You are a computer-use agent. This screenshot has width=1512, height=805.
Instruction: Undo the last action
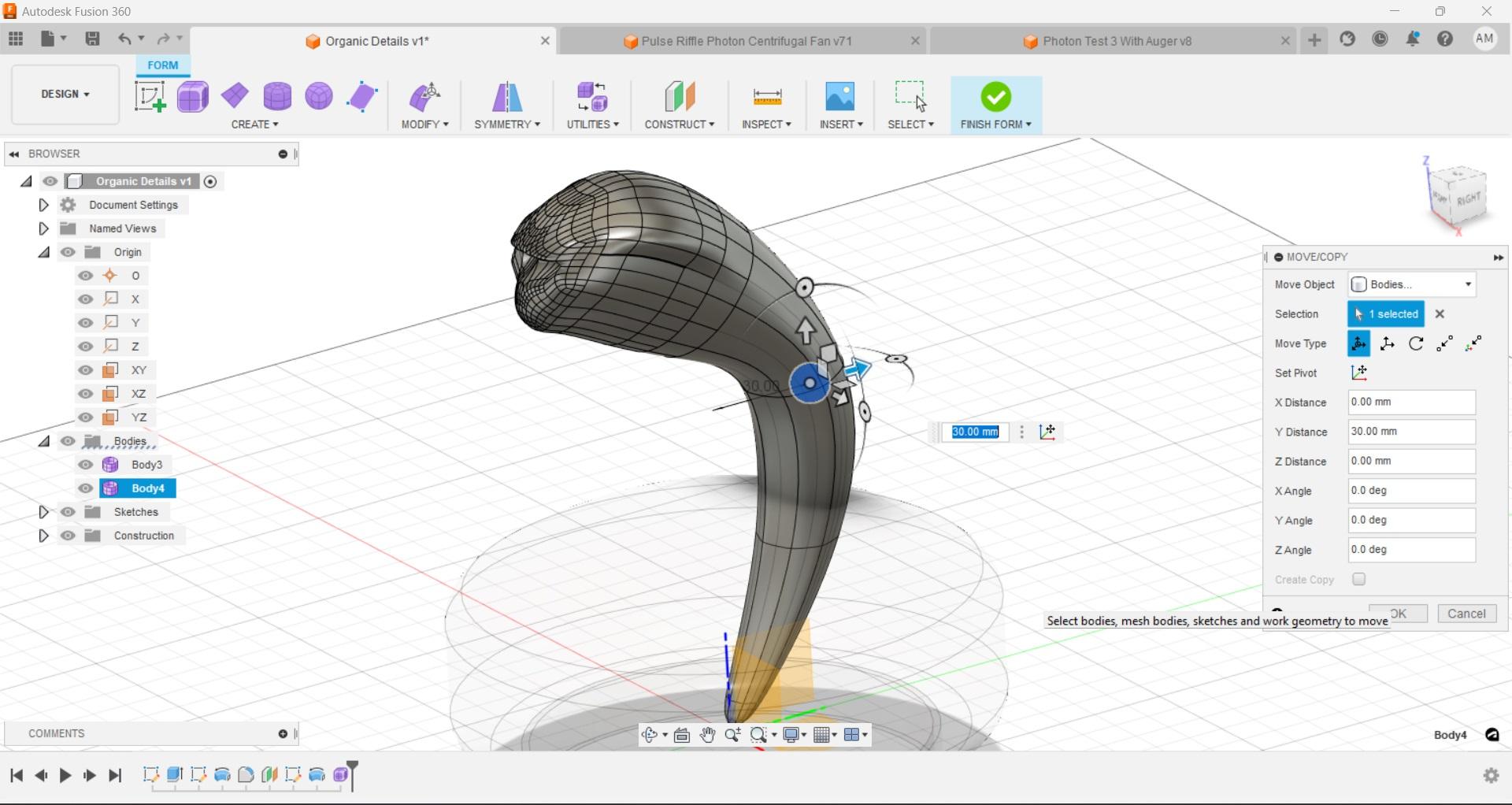[124, 39]
